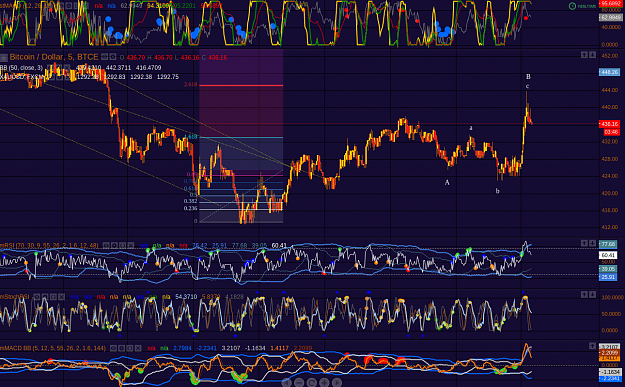Zoom in using the bottom plus button

tap(324, 383)
